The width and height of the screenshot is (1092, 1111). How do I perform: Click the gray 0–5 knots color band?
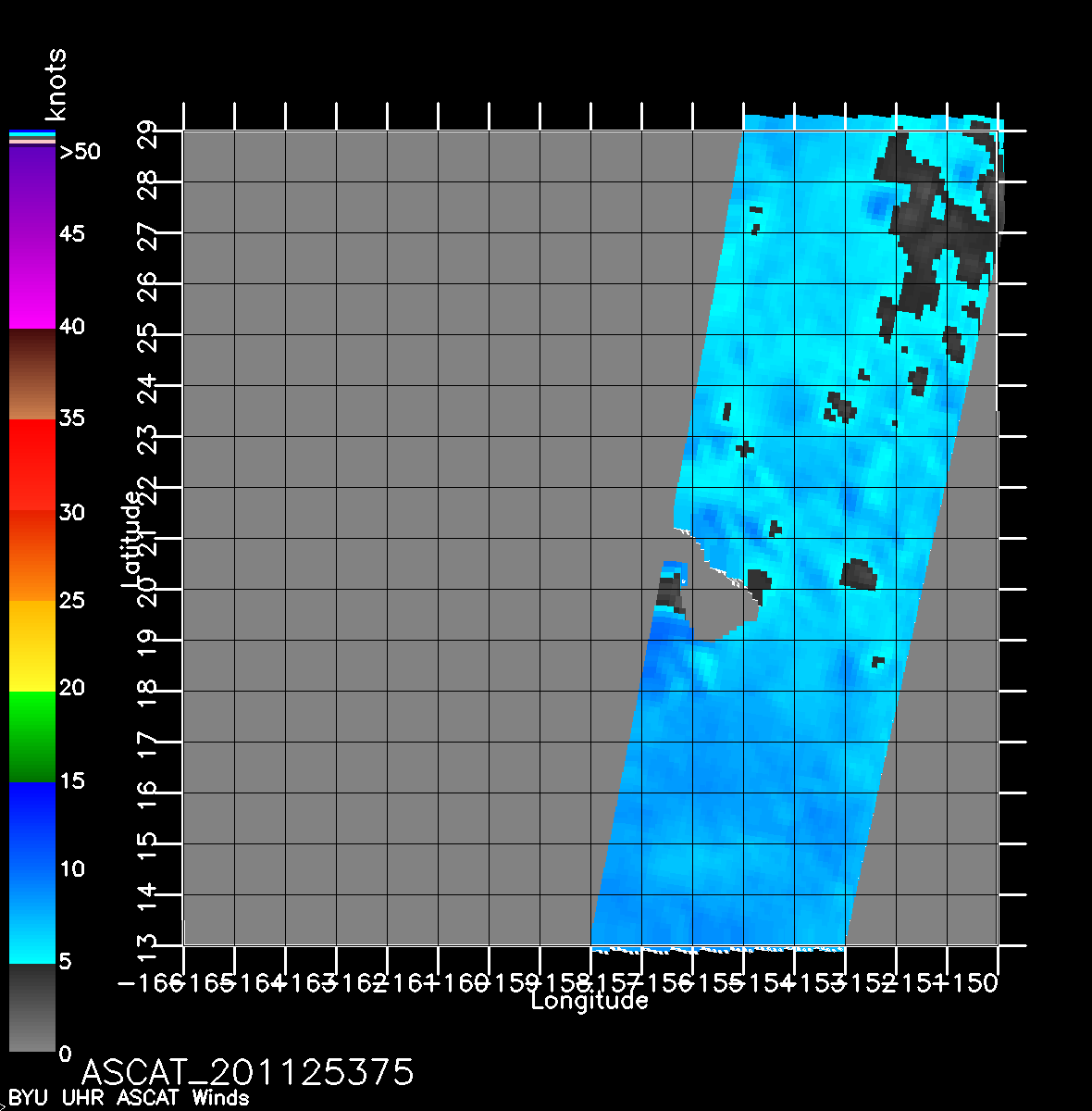31,1007
